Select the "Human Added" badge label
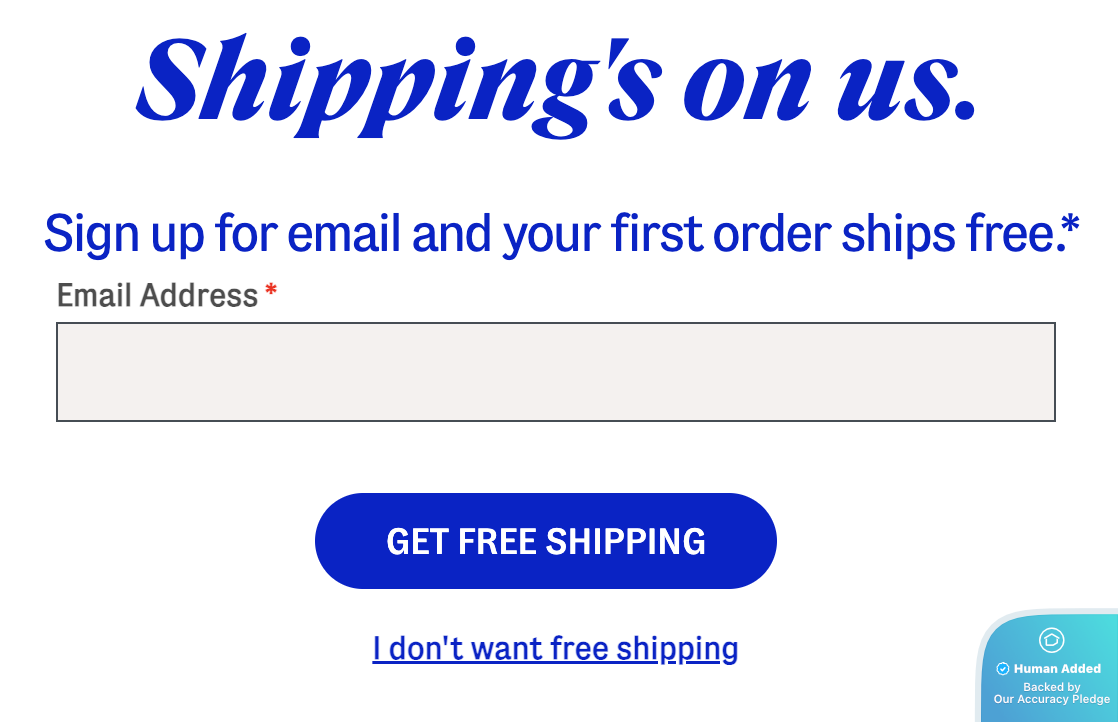This screenshot has height=722, width=1118. [x=1057, y=669]
